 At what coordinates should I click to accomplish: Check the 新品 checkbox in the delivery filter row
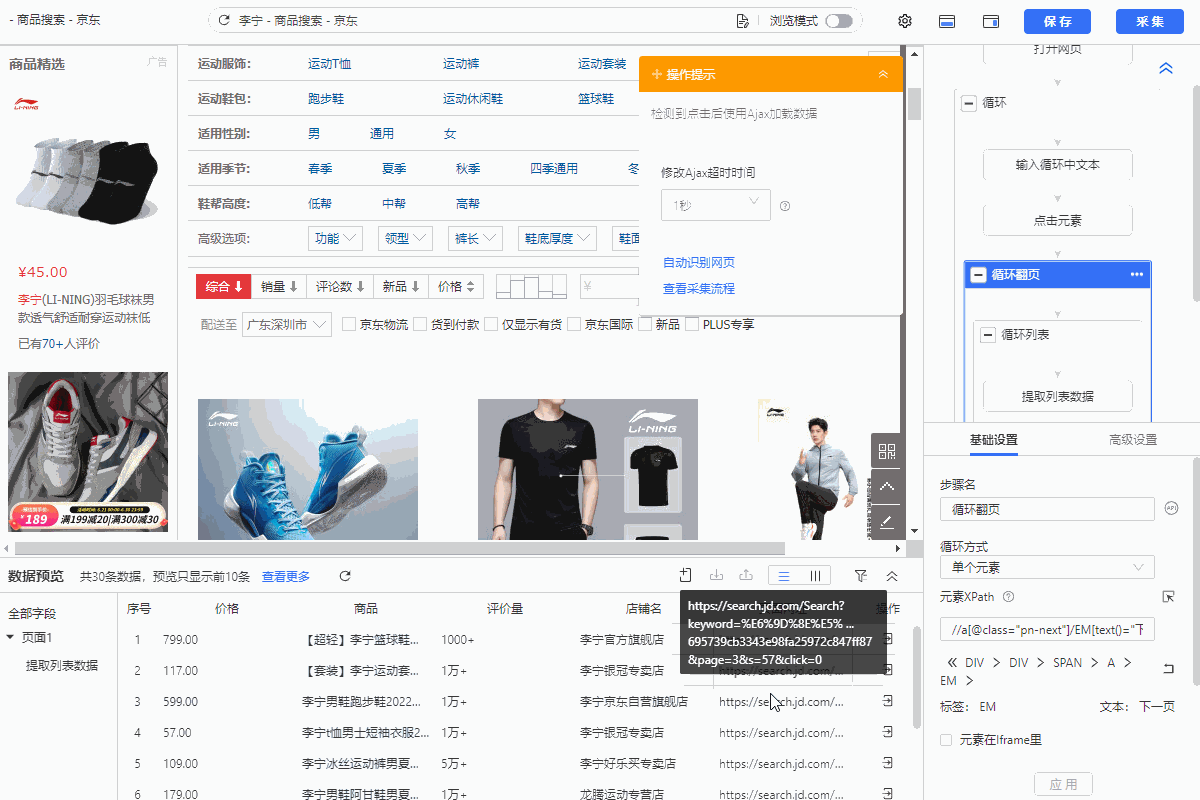point(645,324)
